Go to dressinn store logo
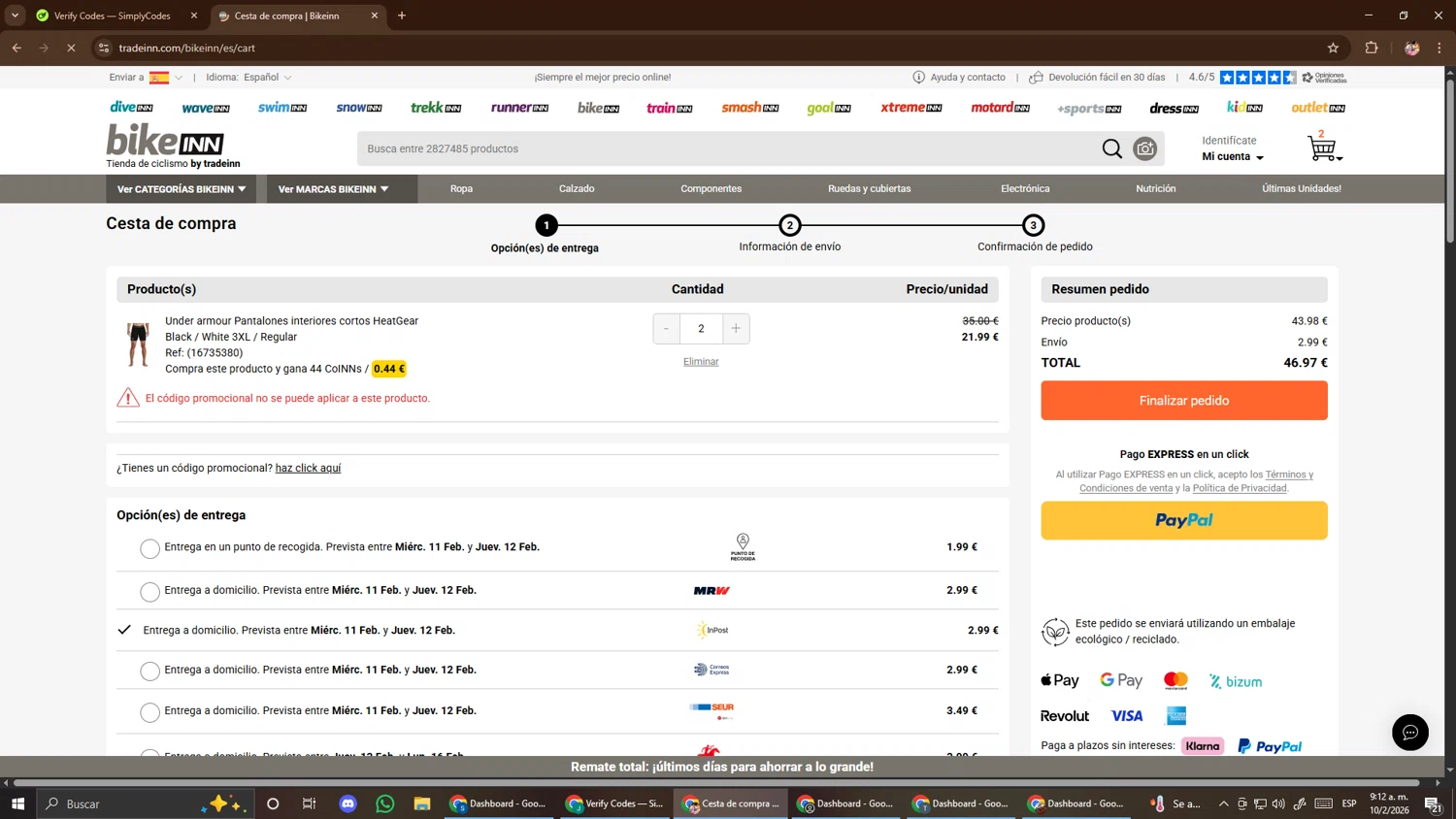 1174,108
